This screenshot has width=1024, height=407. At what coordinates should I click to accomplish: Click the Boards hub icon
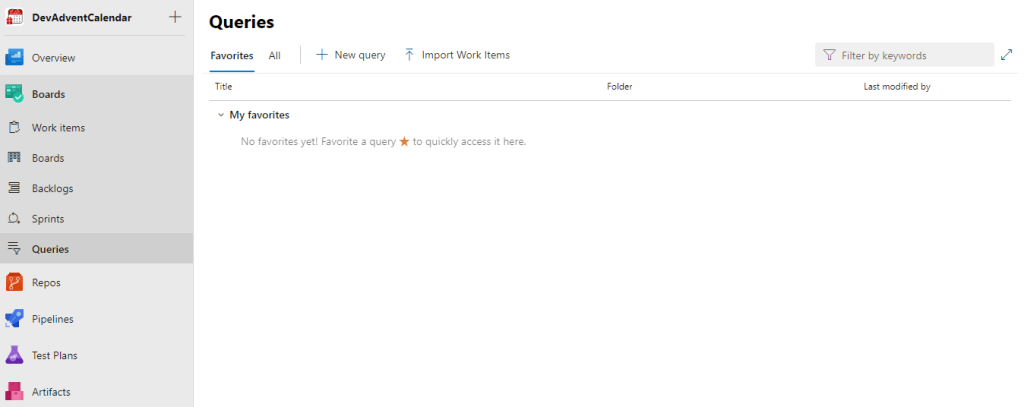click(x=15, y=94)
